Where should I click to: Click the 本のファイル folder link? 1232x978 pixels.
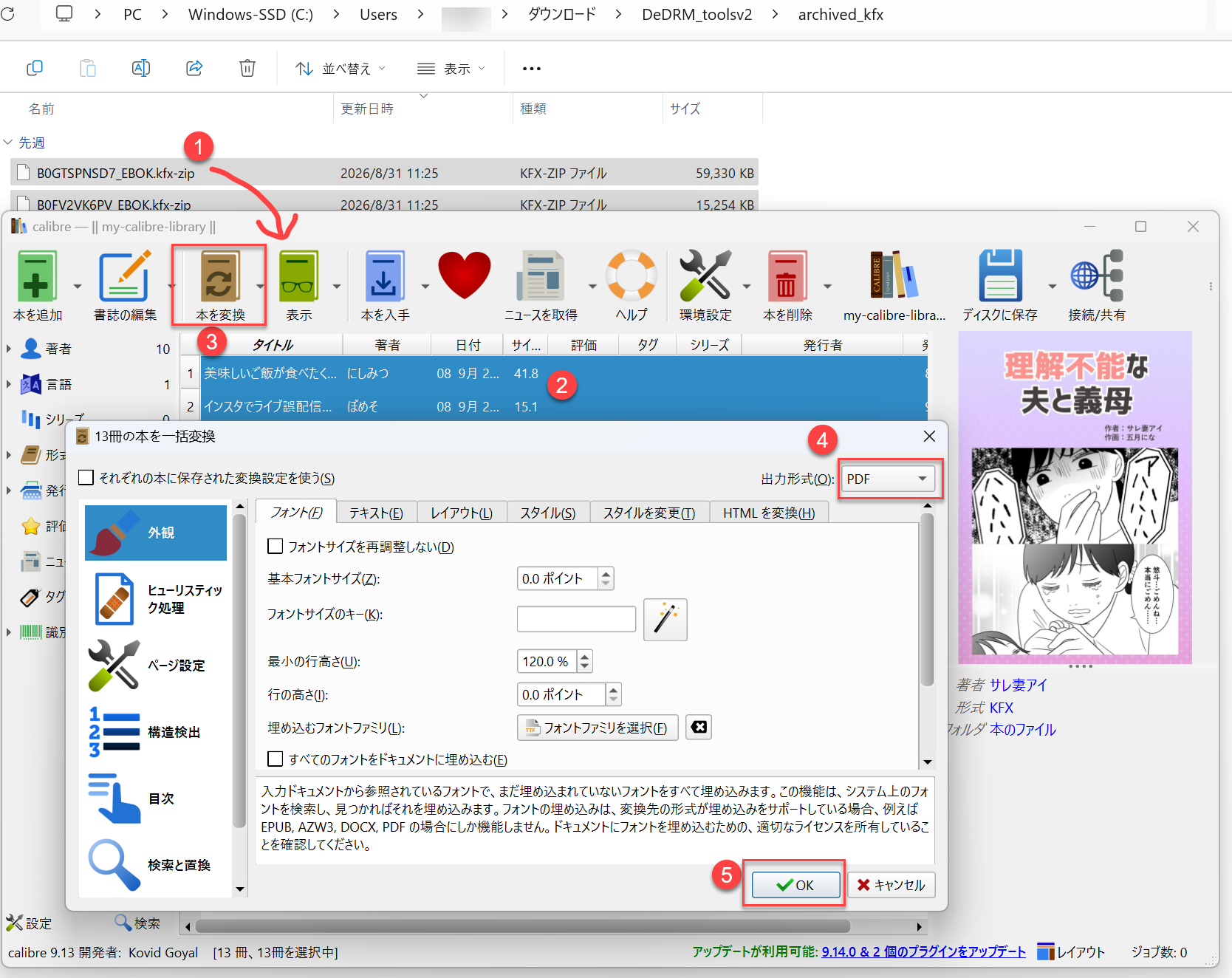(1023, 729)
